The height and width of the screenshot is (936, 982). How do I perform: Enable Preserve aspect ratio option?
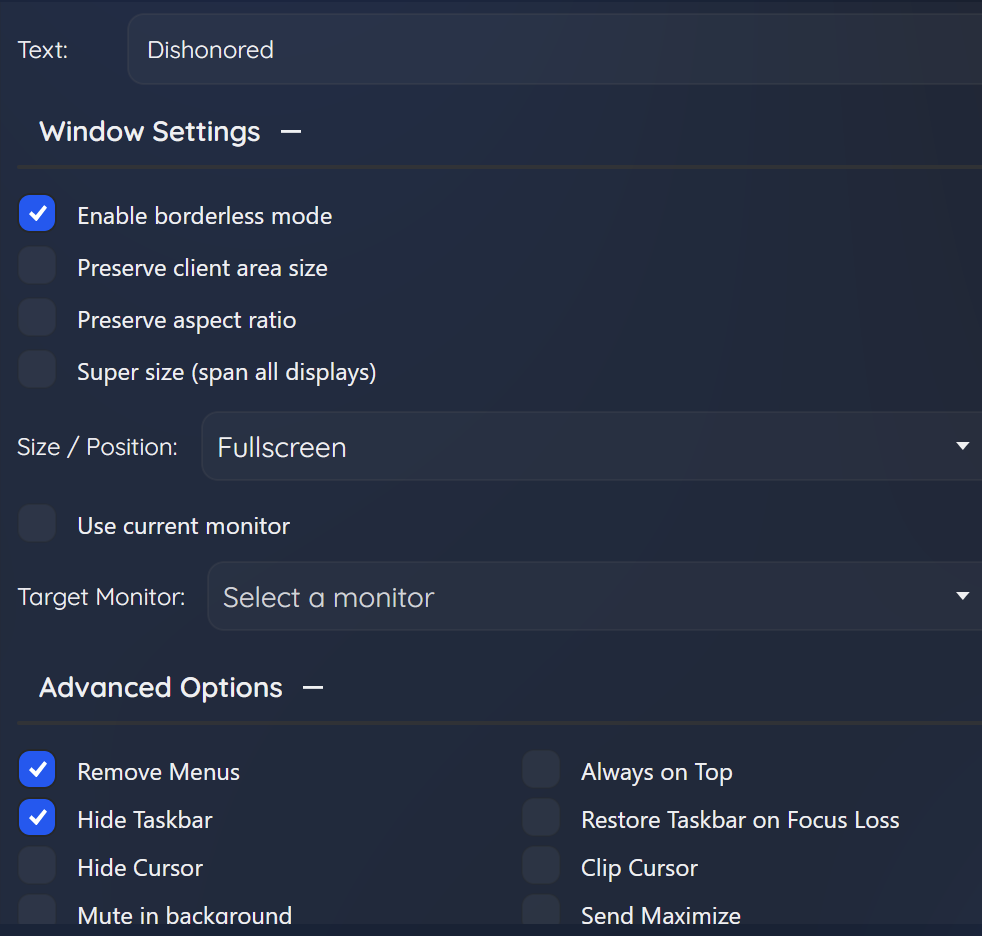pos(37,319)
